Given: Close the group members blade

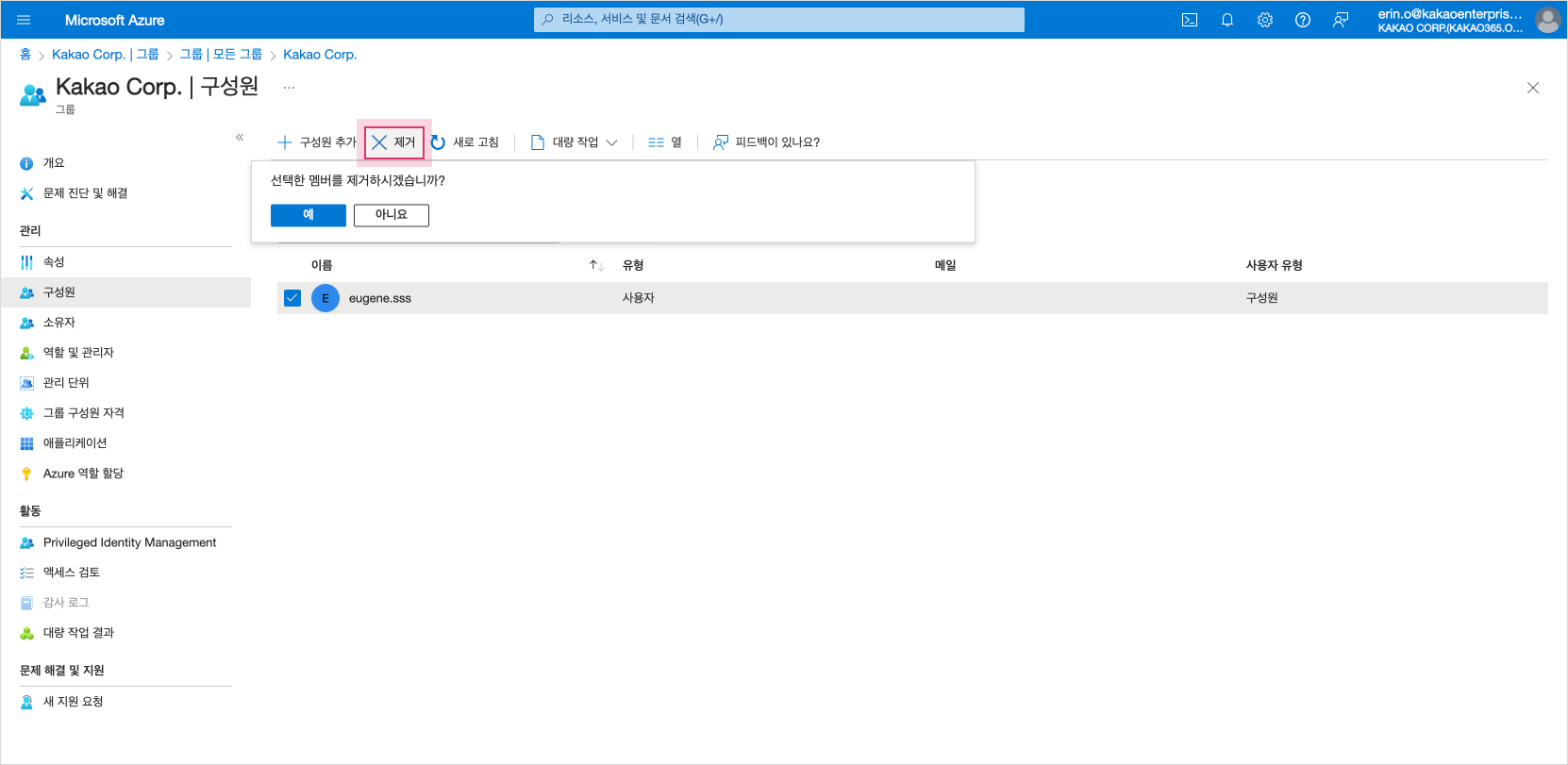Looking at the screenshot, I should 1533,88.
